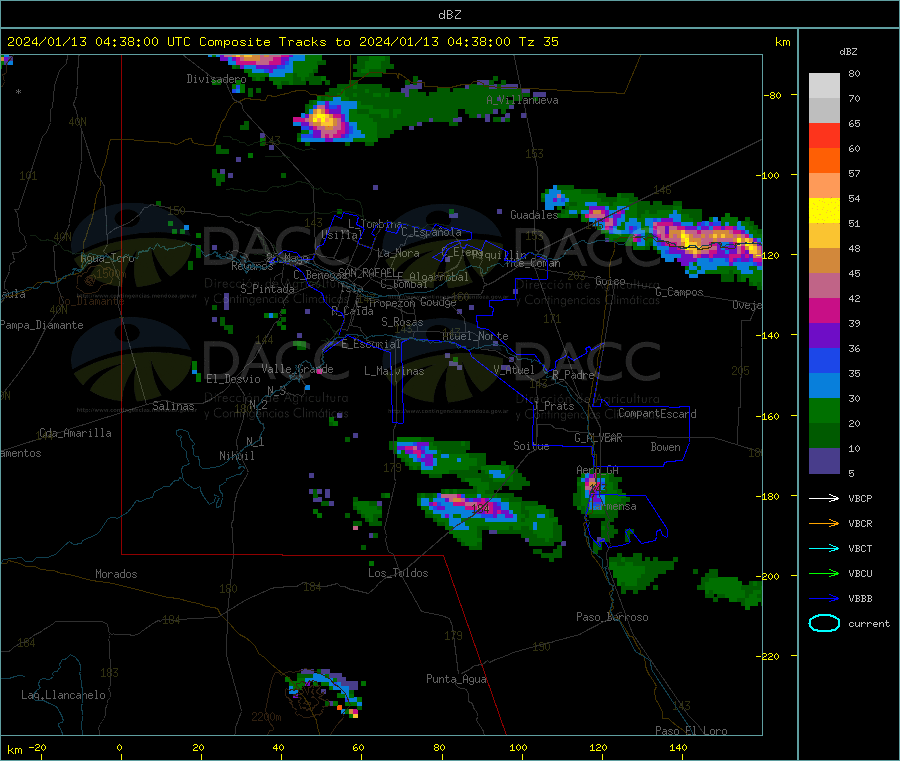The height and width of the screenshot is (761, 900).
Task: Click the Cda_Amarilla place label
Action: point(75,433)
